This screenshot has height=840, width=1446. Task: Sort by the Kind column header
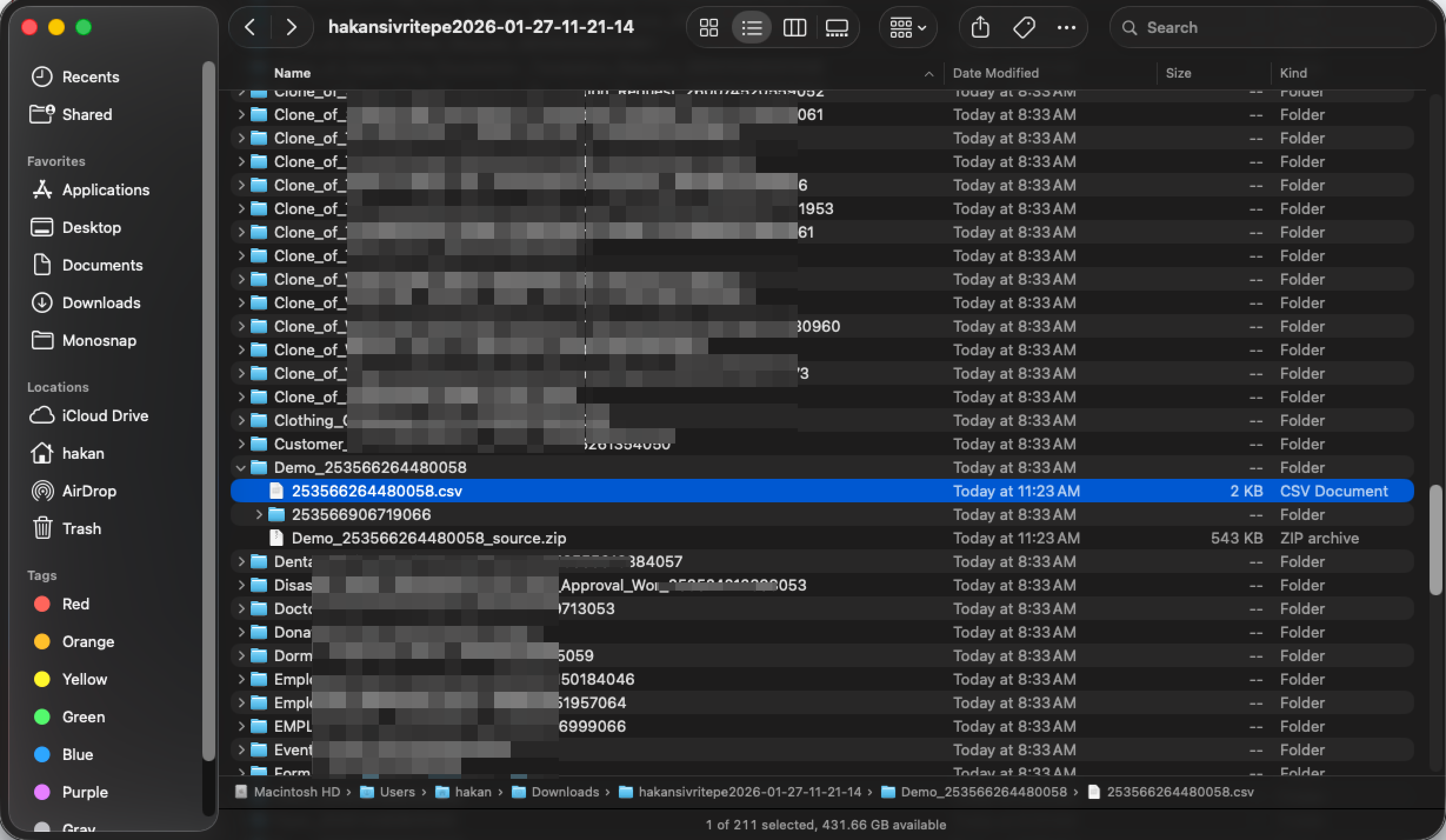[1293, 73]
